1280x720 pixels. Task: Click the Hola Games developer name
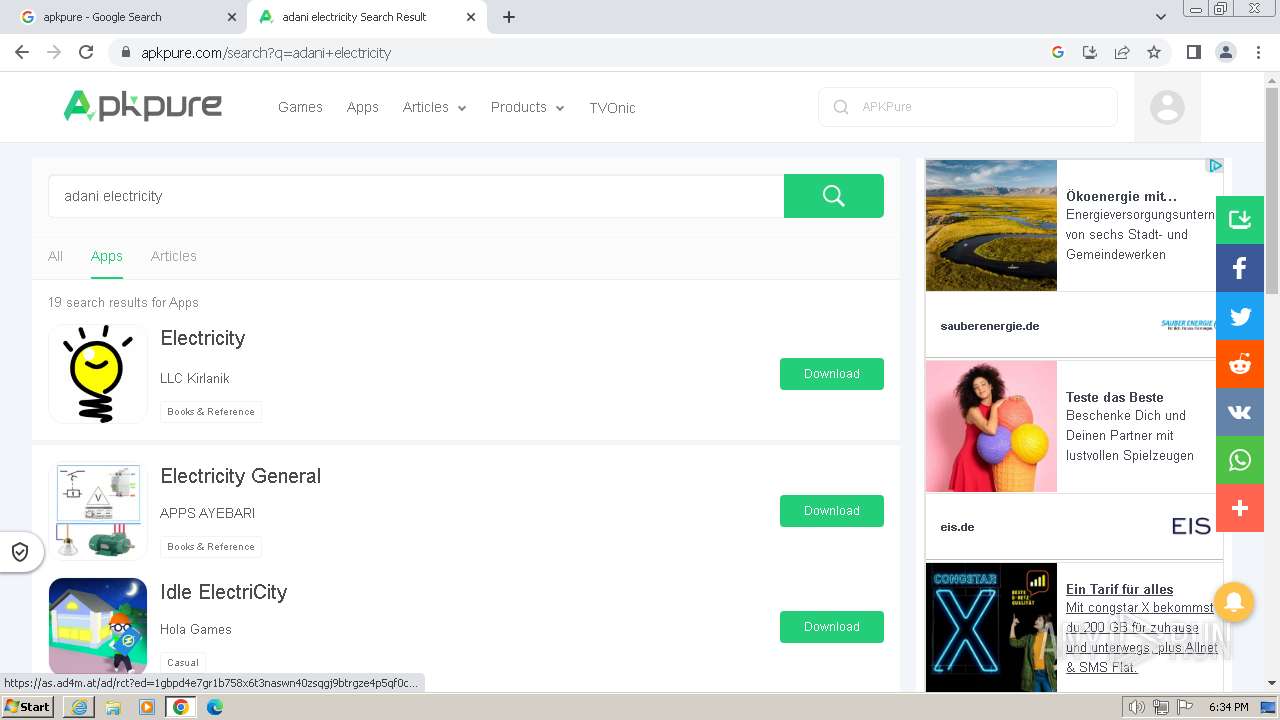click(196, 629)
